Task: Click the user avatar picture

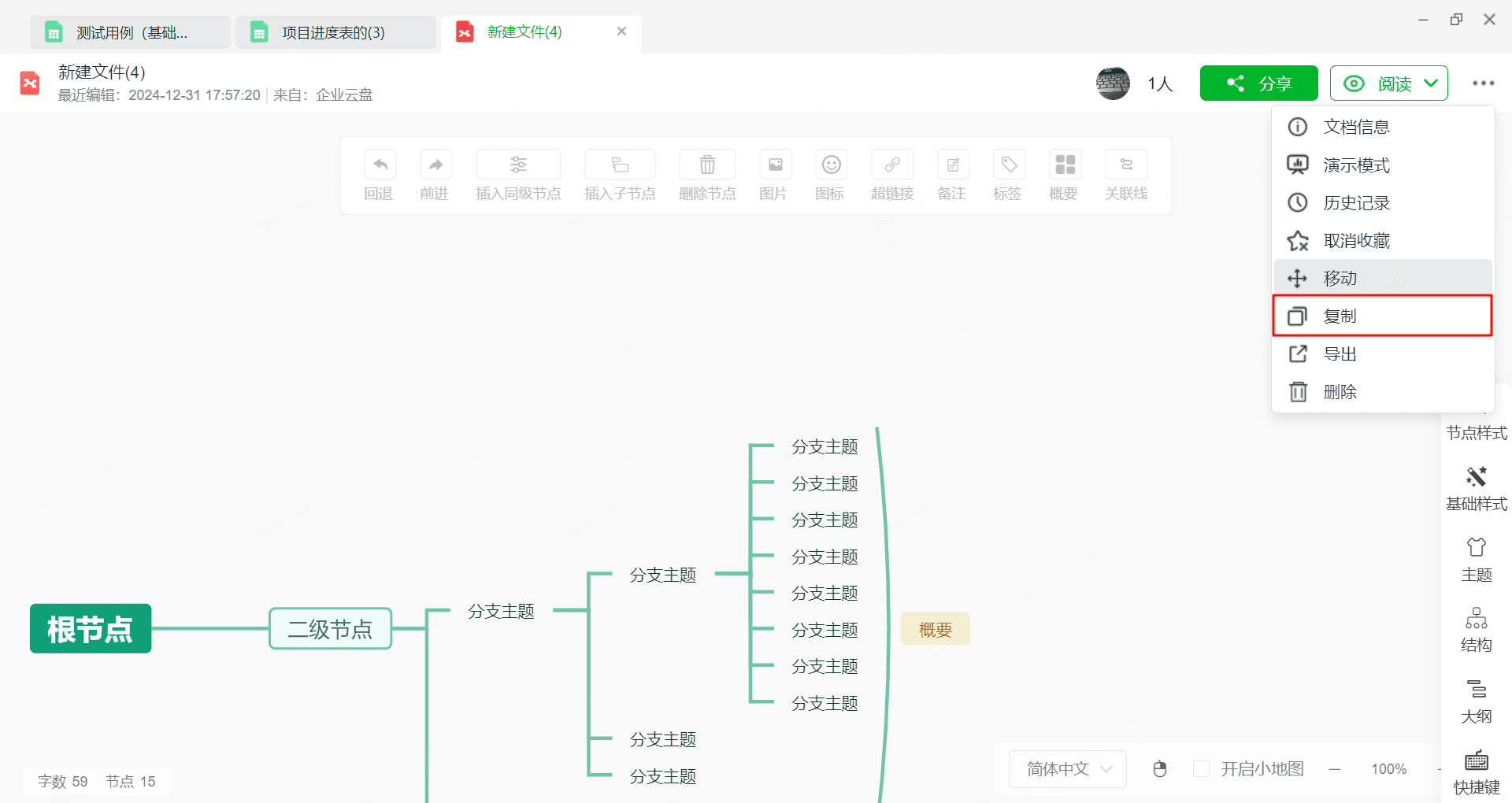Action: pyautogui.click(x=1113, y=83)
